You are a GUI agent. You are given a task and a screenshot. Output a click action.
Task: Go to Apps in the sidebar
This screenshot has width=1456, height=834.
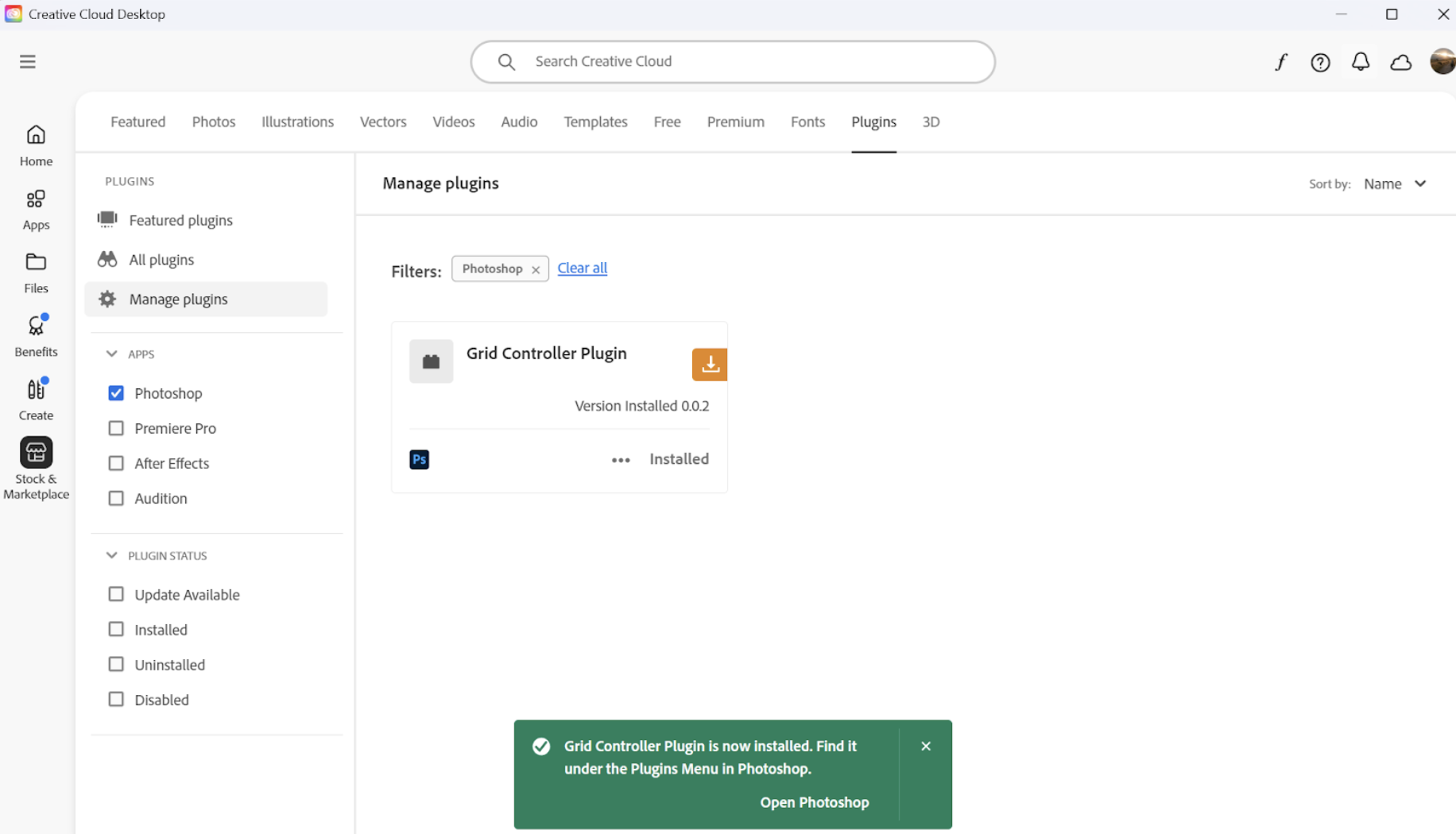[36, 209]
